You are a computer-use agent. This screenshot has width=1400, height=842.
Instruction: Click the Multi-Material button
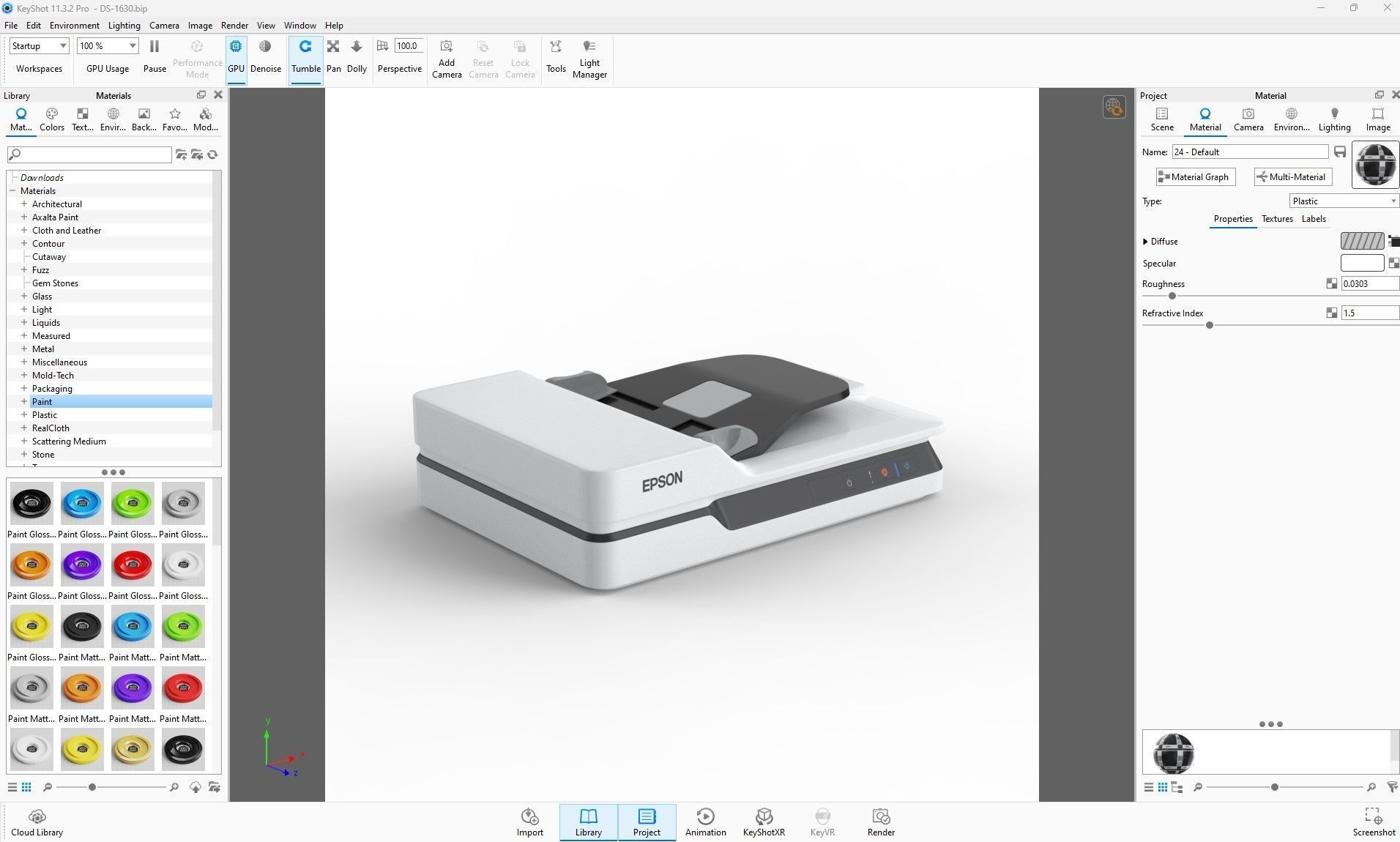pos(1292,176)
